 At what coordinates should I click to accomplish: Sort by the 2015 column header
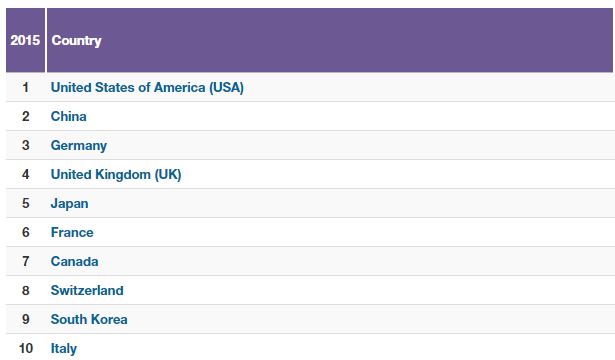click(25, 40)
